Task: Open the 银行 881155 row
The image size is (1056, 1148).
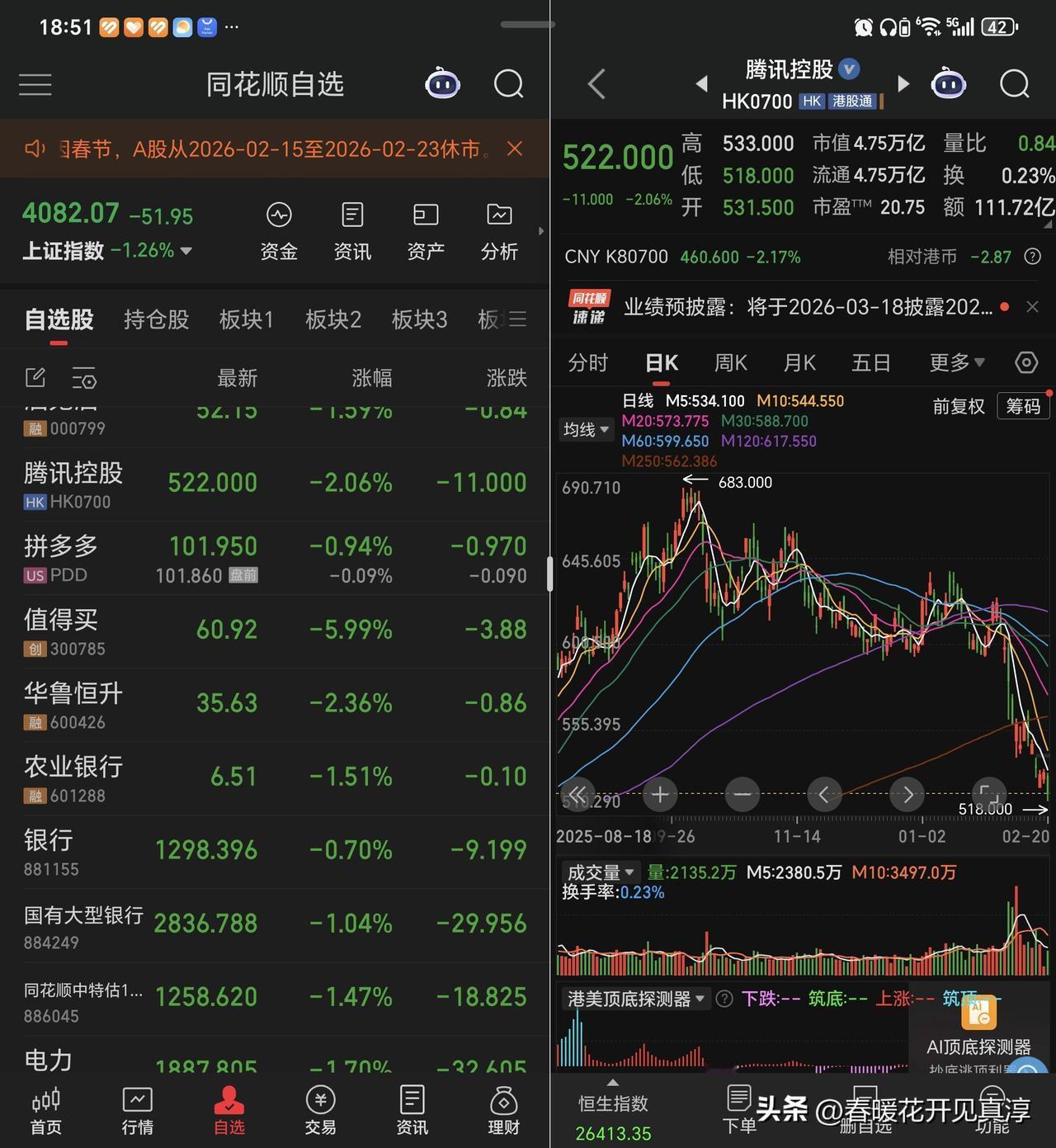Action: point(275,853)
